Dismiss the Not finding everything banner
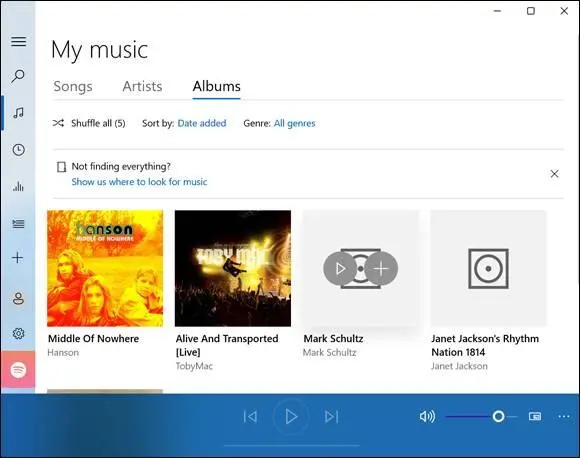 pos(554,174)
